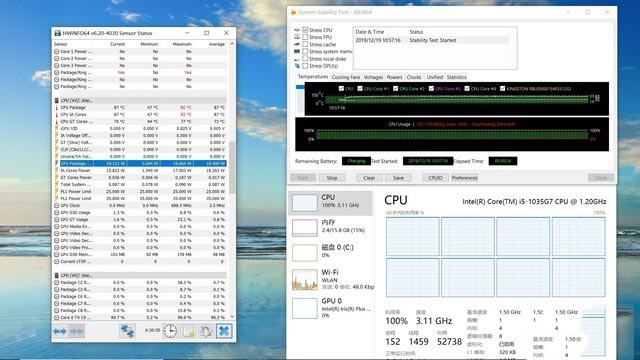Image resolution: width=640 pixels, height=360 pixels.
Task: Select GPU D3D Usage row
Action: click(140, 212)
